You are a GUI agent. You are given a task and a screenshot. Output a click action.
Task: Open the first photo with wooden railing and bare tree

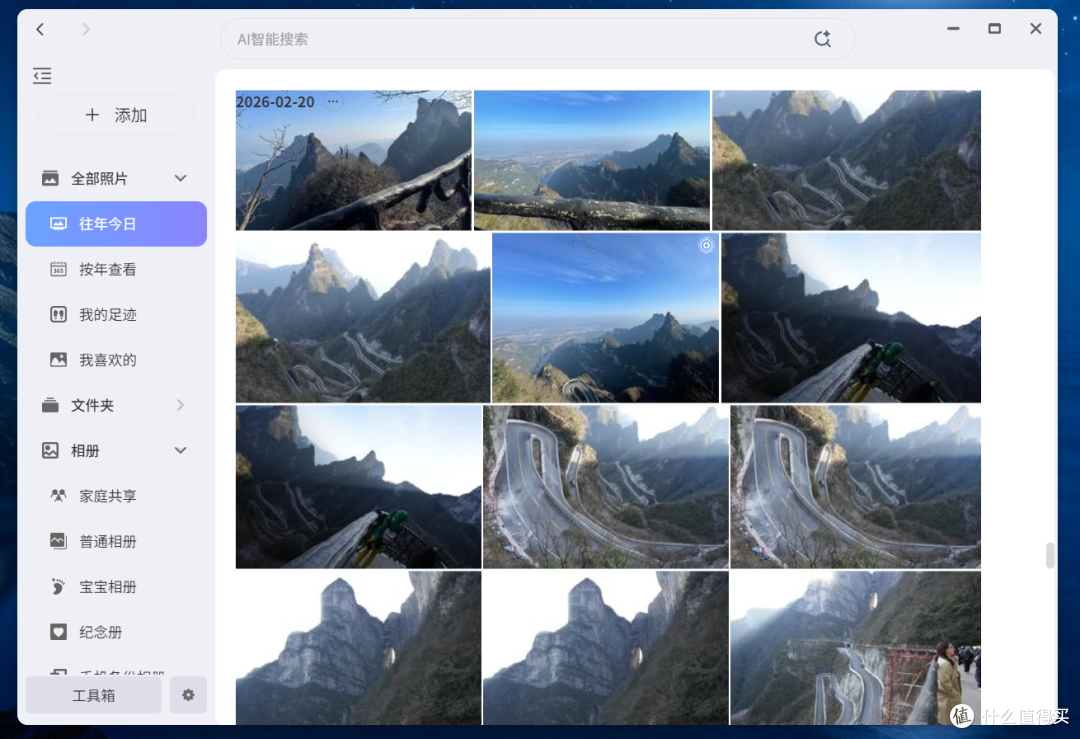point(353,160)
